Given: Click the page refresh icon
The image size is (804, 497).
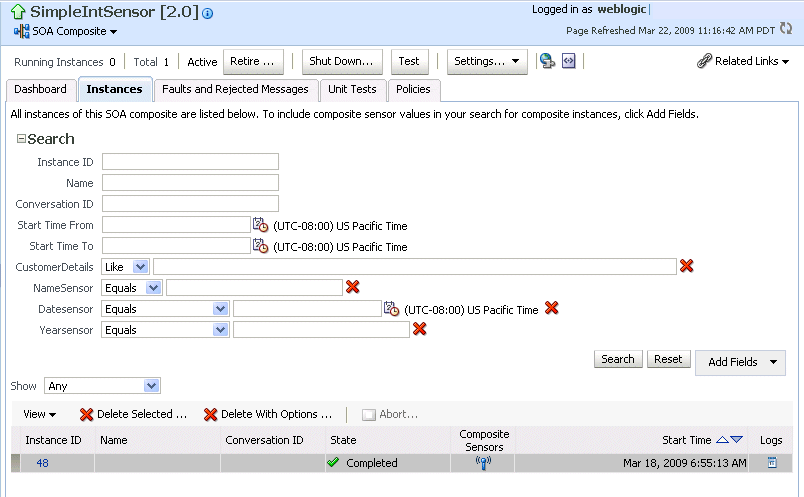Looking at the screenshot, I should pyautogui.click(x=786, y=28).
